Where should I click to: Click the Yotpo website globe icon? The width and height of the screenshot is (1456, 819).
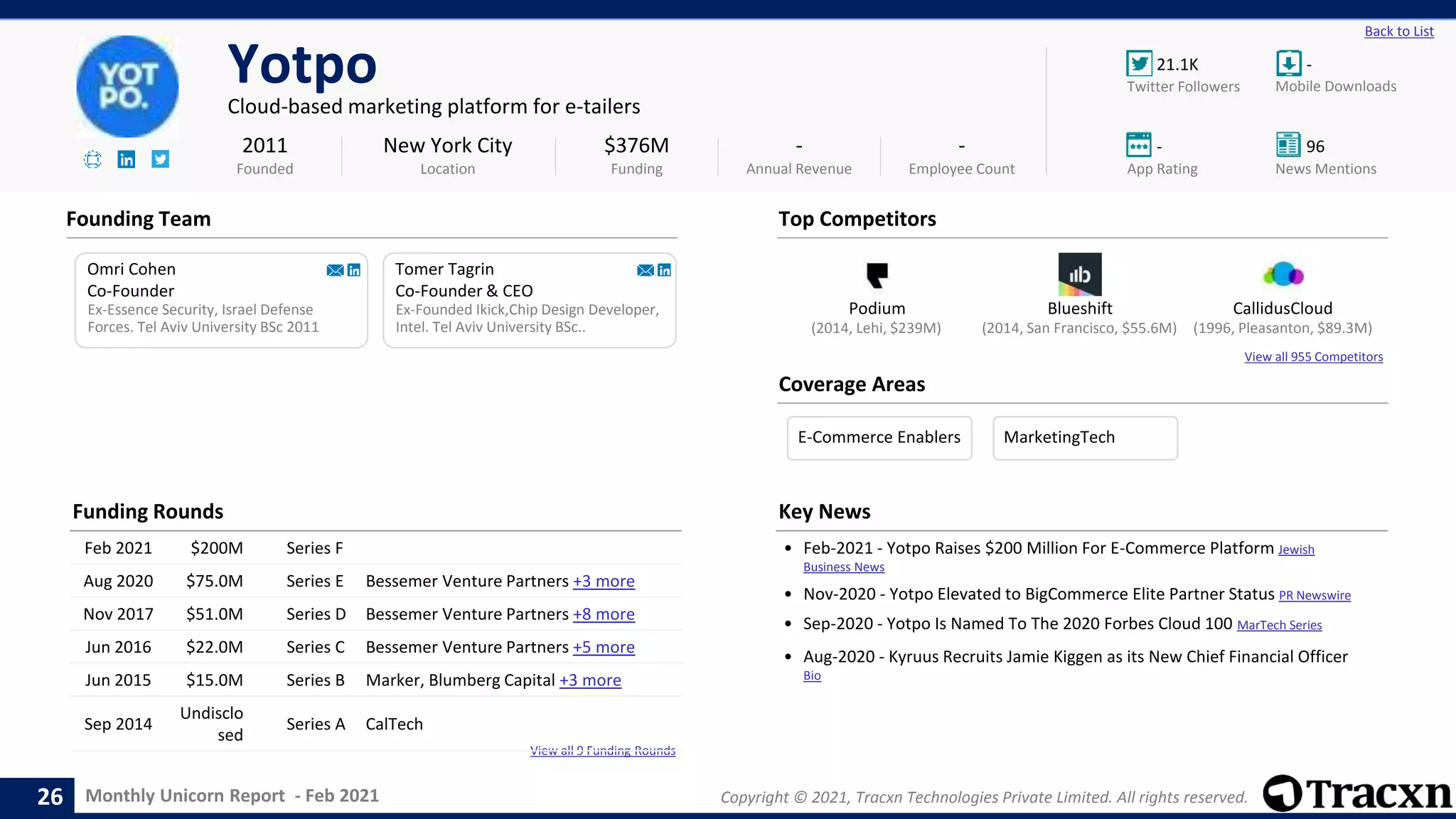tap(92, 159)
